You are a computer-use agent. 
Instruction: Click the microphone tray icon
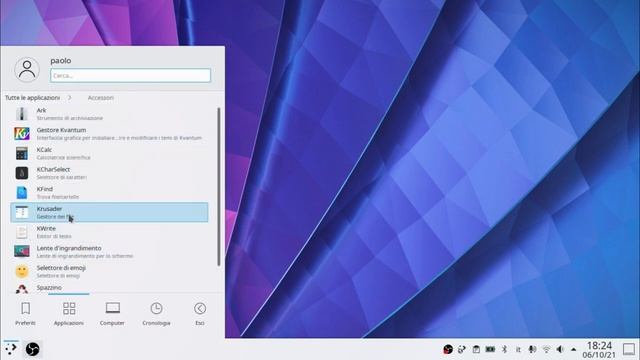[532, 349]
